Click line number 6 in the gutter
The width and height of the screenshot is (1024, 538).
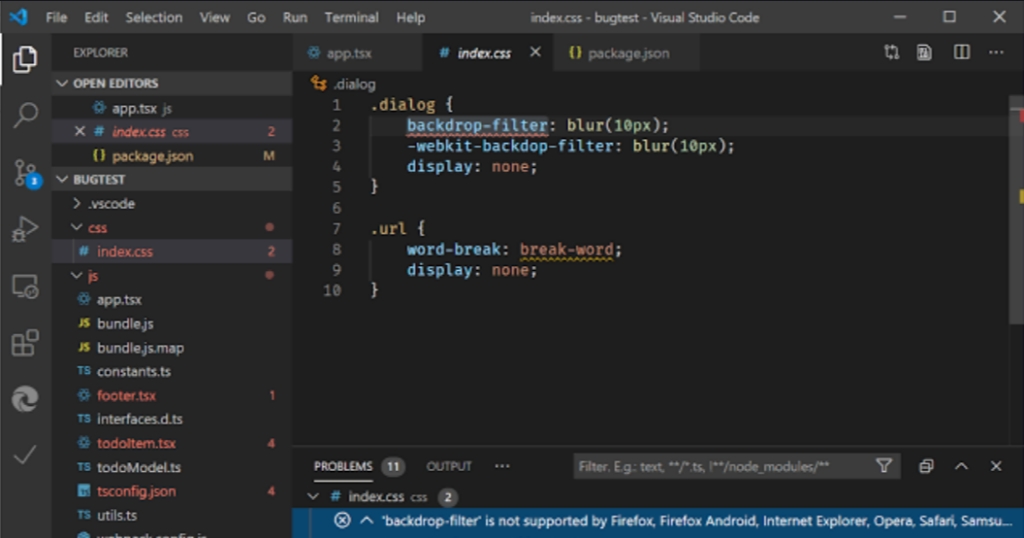tap(336, 208)
